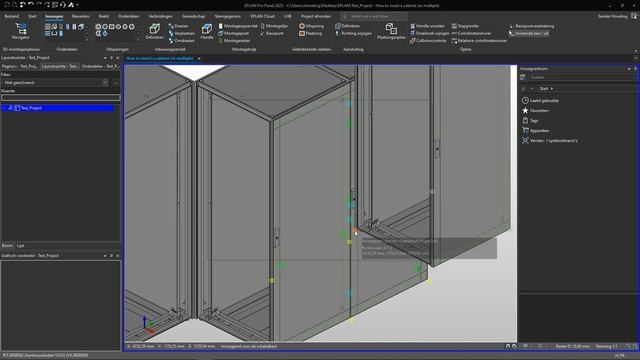Switch to the Lijst tab
Screen dimensions: 640x360
20,246
